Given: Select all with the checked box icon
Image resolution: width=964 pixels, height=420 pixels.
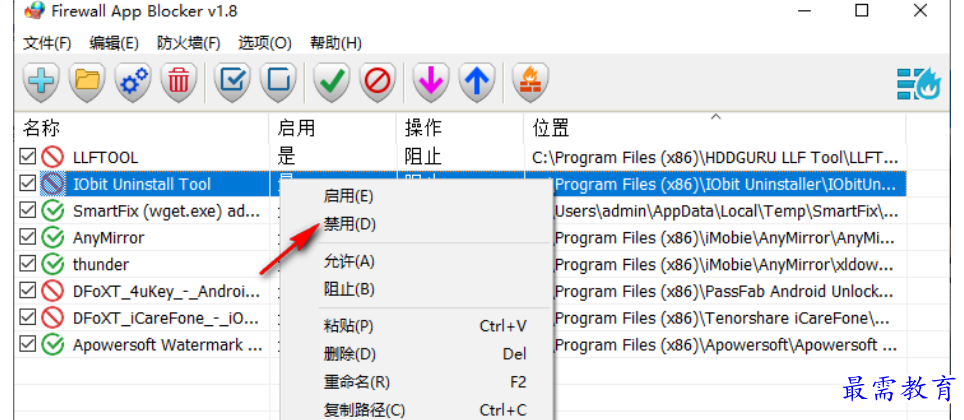Looking at the screenshot, I should pyautogui.click(x=232, y=82).
